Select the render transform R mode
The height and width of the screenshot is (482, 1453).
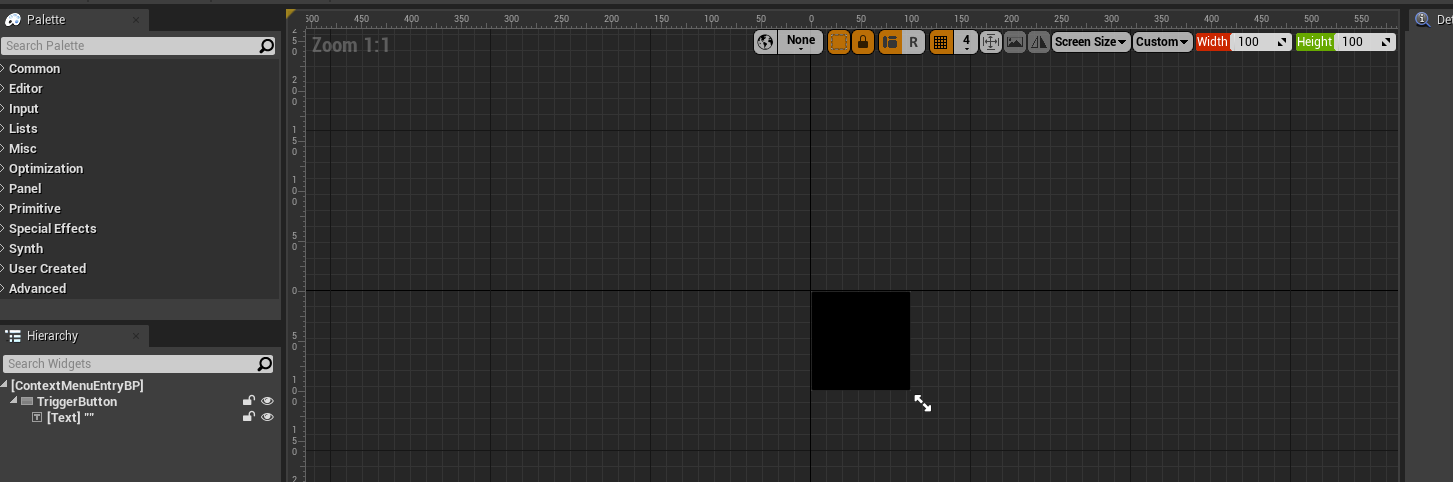pyautogui.click(x=913, y=42)
